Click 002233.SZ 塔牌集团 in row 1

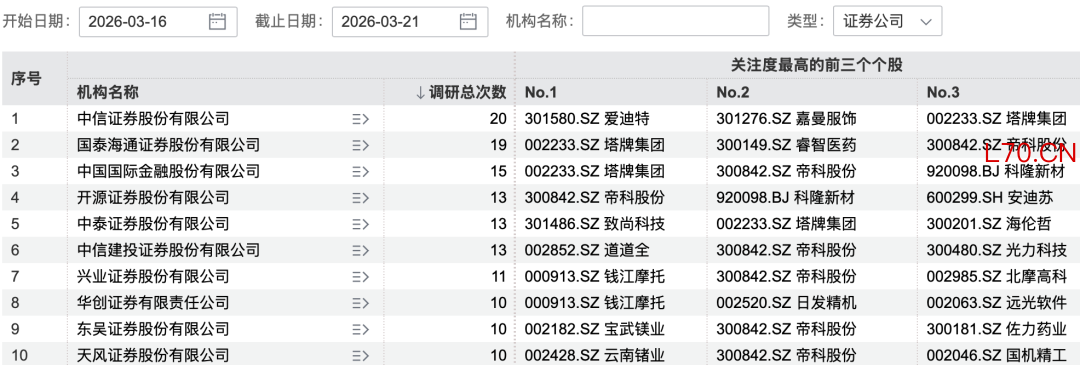coord(997,119)
